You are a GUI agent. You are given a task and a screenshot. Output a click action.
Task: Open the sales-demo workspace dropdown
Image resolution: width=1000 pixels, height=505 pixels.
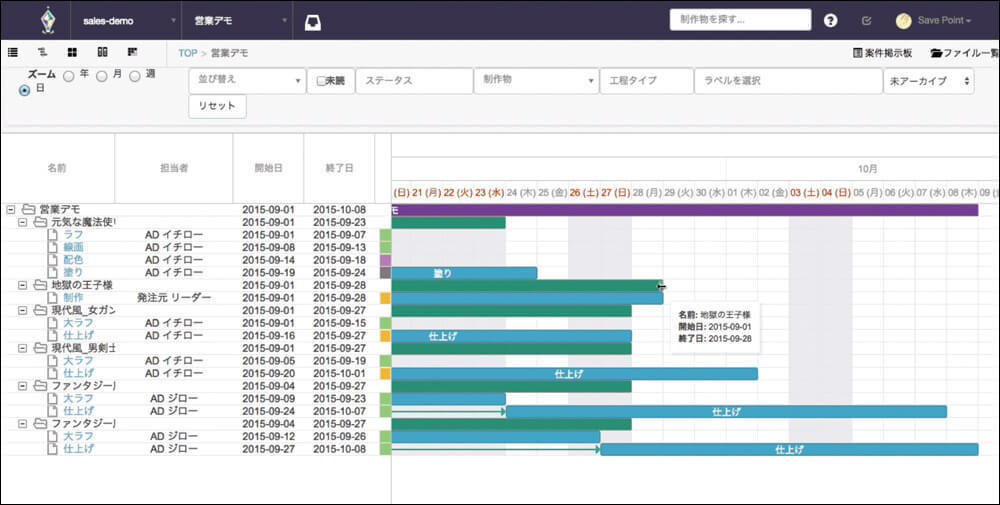126,20
